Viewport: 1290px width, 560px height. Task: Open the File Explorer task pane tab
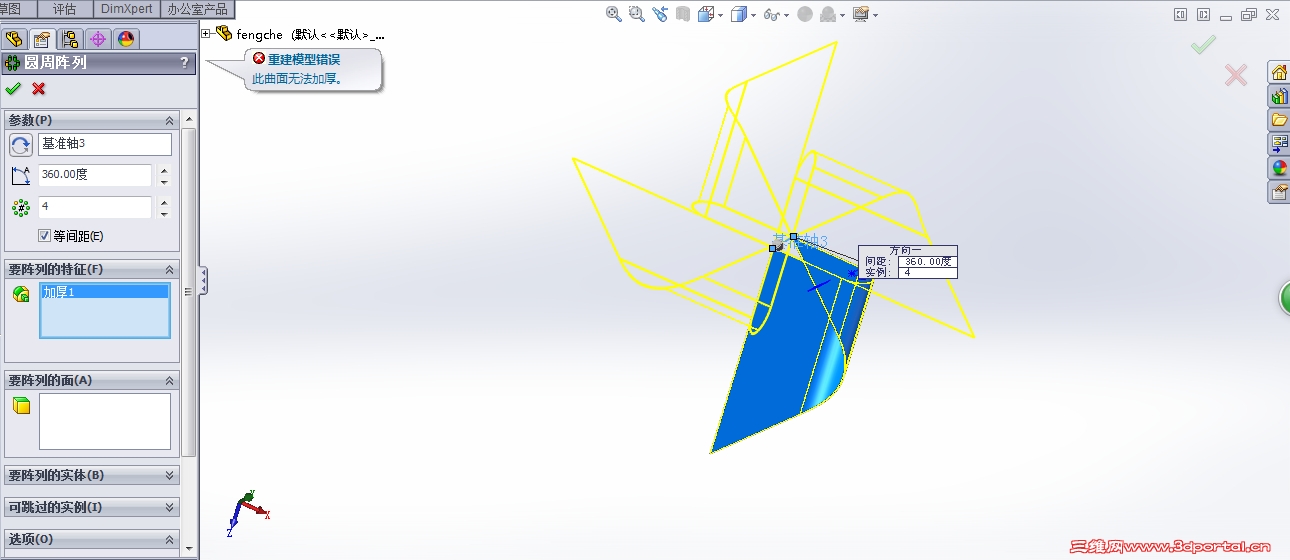tap(1279, 120)
